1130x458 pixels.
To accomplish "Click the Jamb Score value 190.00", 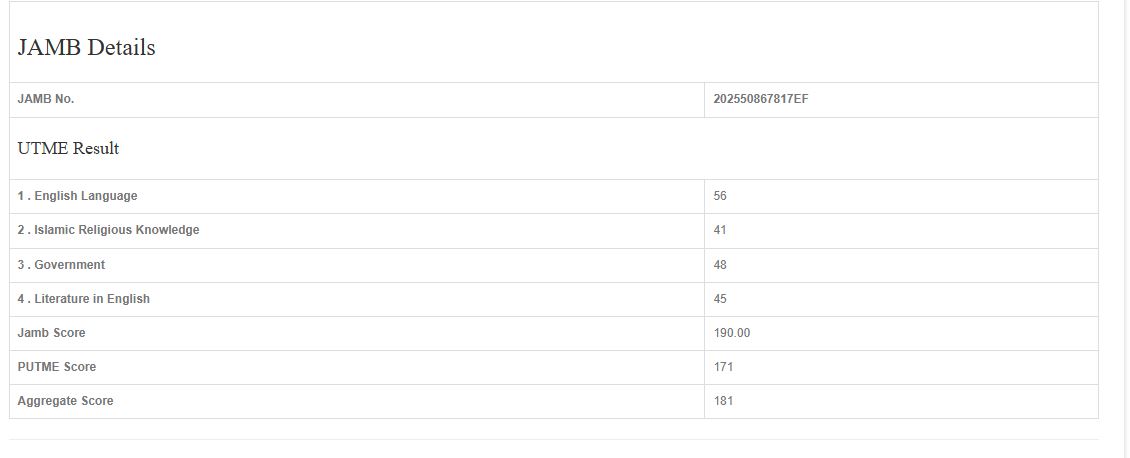I will pyautogui.click(x=731, y=333).
